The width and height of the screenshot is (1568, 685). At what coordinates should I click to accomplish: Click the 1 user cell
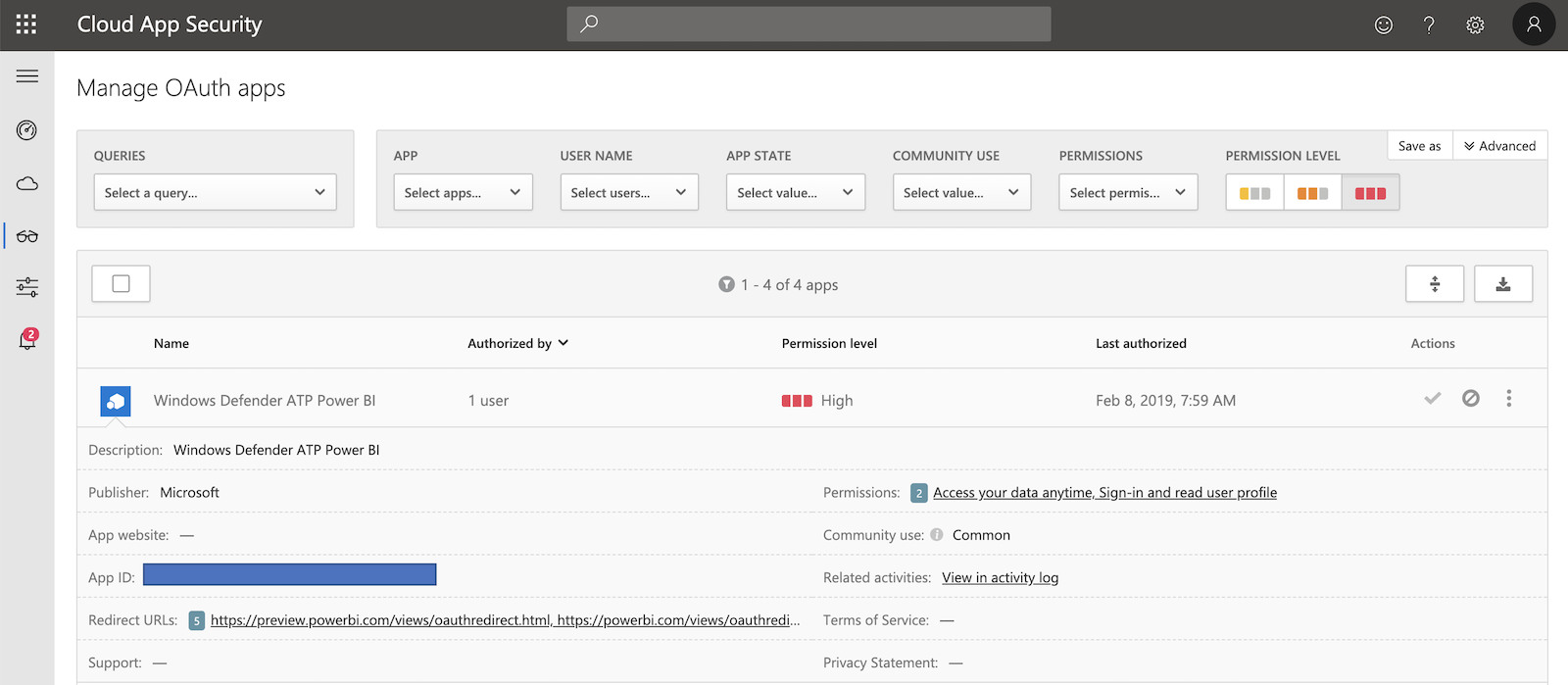tap(488, 401)
